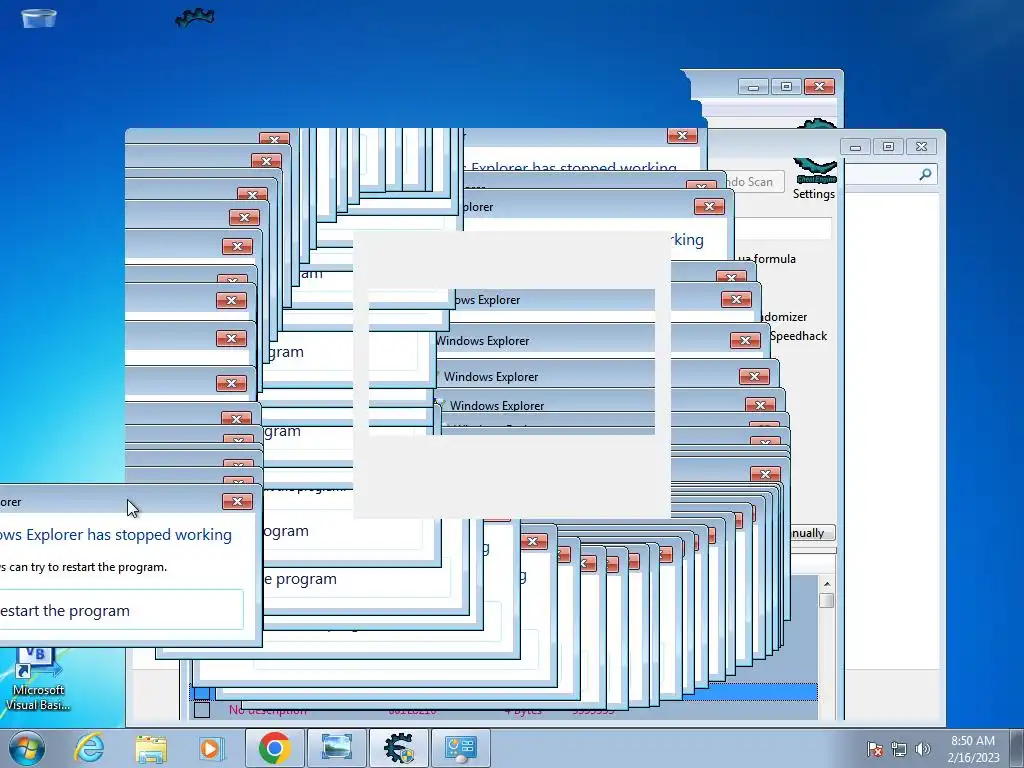Switch to Cheat Engine gear taskbar icon
This screenshot has width=1024, height=768.
point(398,748)
